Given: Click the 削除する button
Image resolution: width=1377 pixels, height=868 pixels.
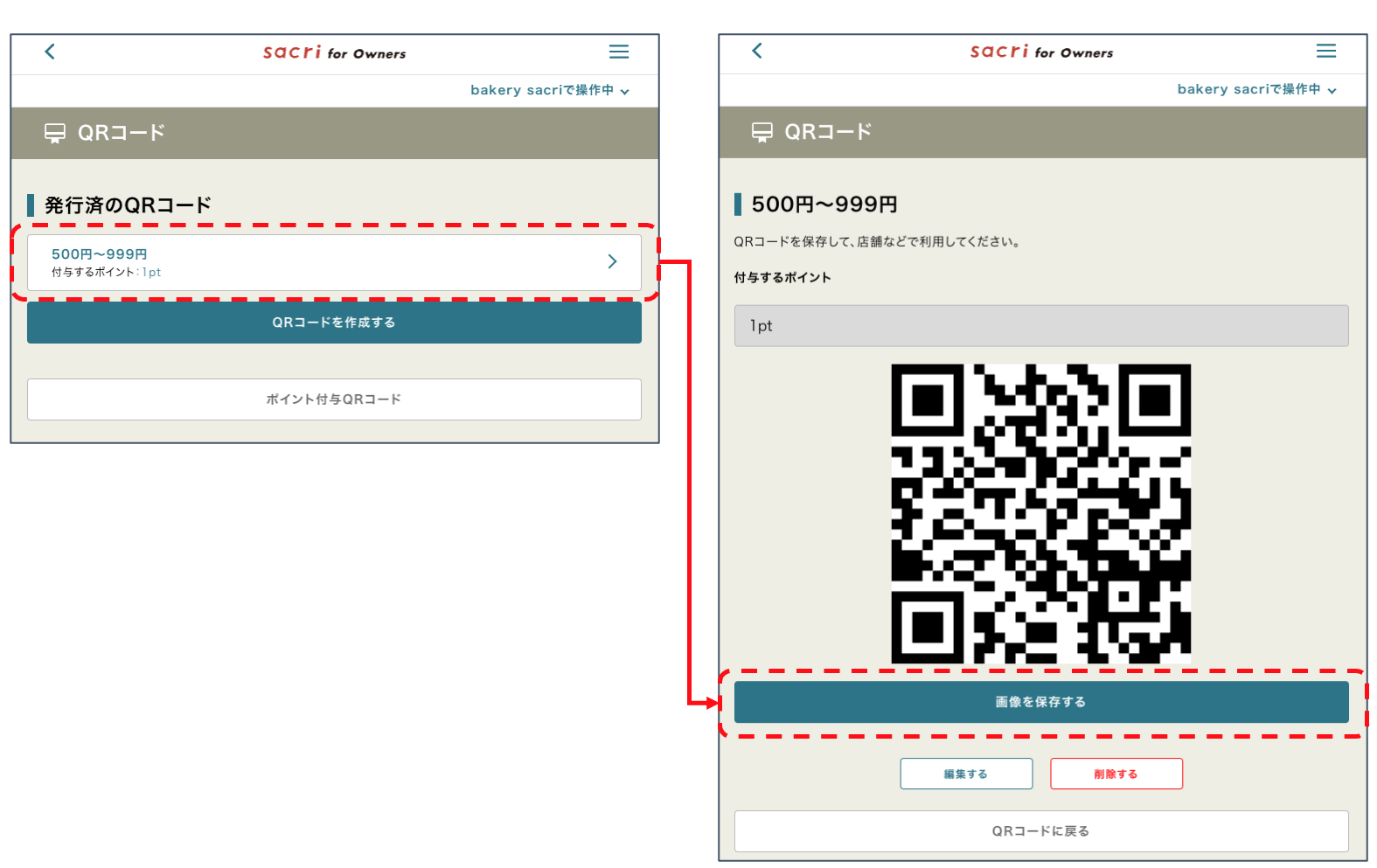Looking at the screenshot, I should coord(1116,774).
